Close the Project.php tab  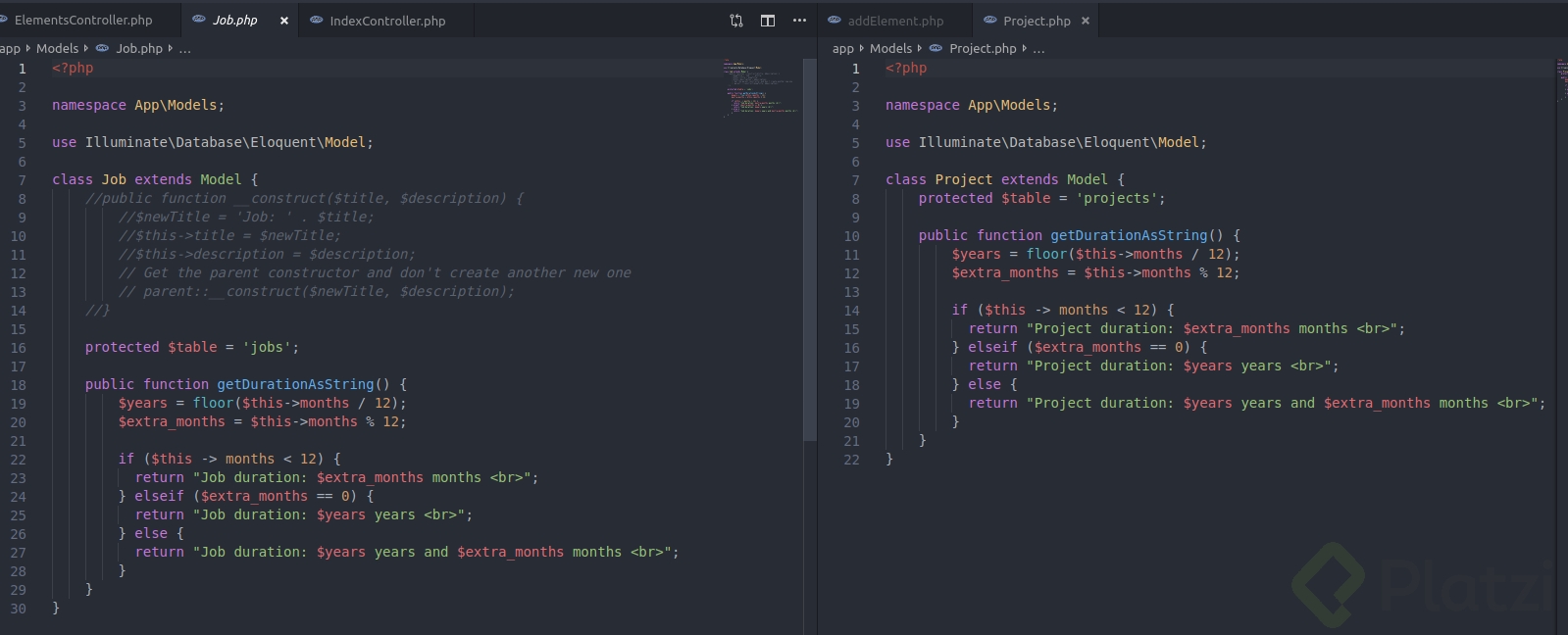pos(1086,21)
